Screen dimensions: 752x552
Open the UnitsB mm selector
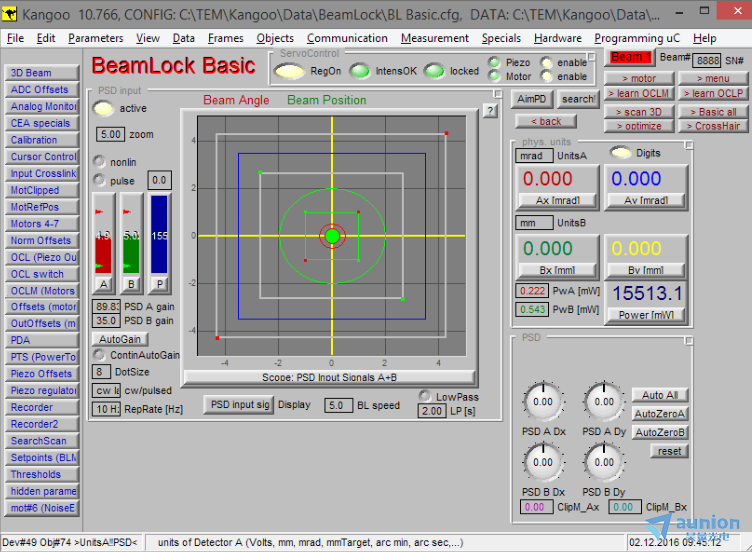[534, 223]
